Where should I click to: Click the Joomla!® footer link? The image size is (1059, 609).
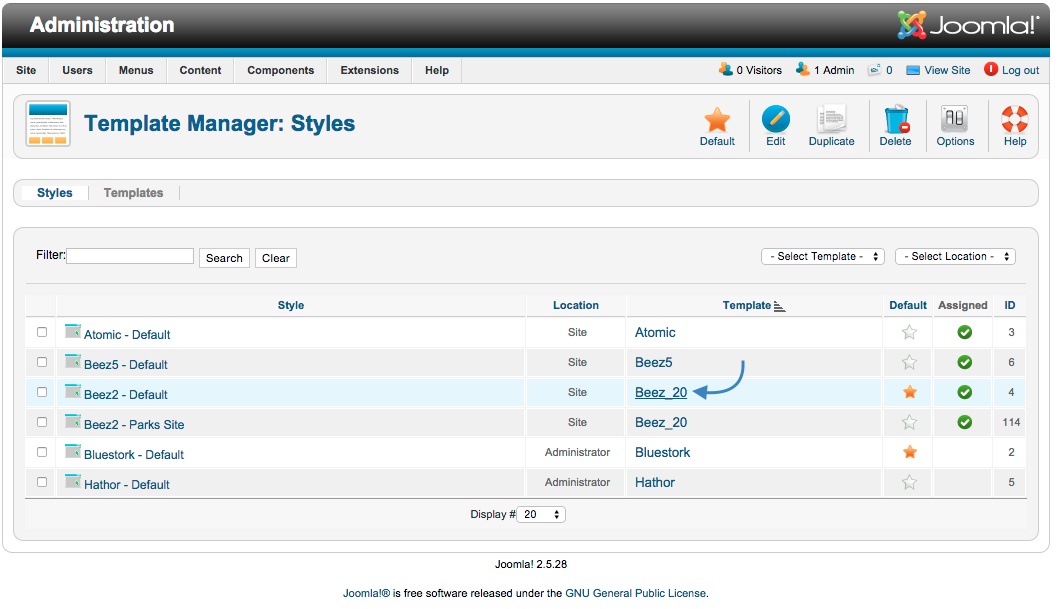[x=366, y=593]
